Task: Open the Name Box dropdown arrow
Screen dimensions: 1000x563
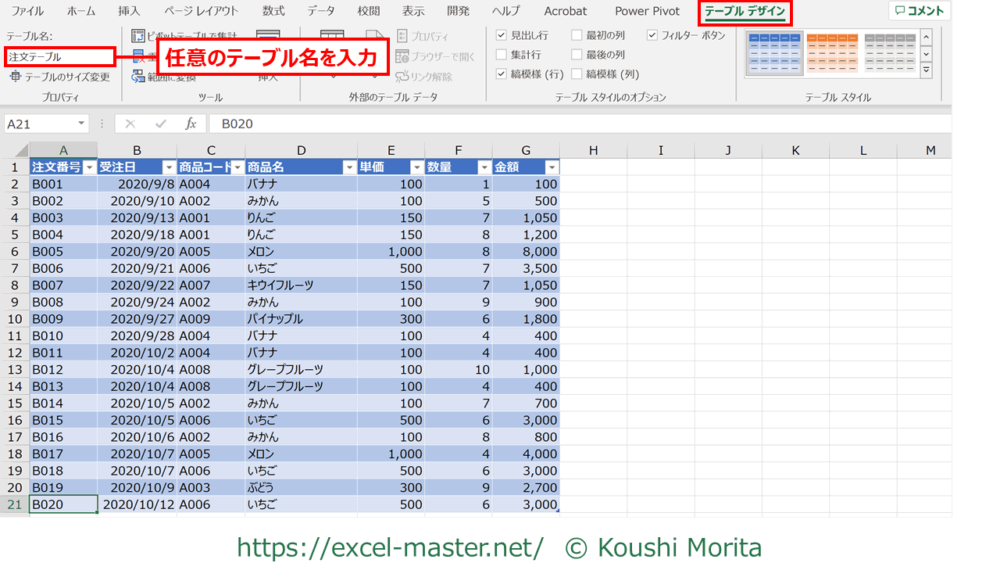Action: coord(80,124)
